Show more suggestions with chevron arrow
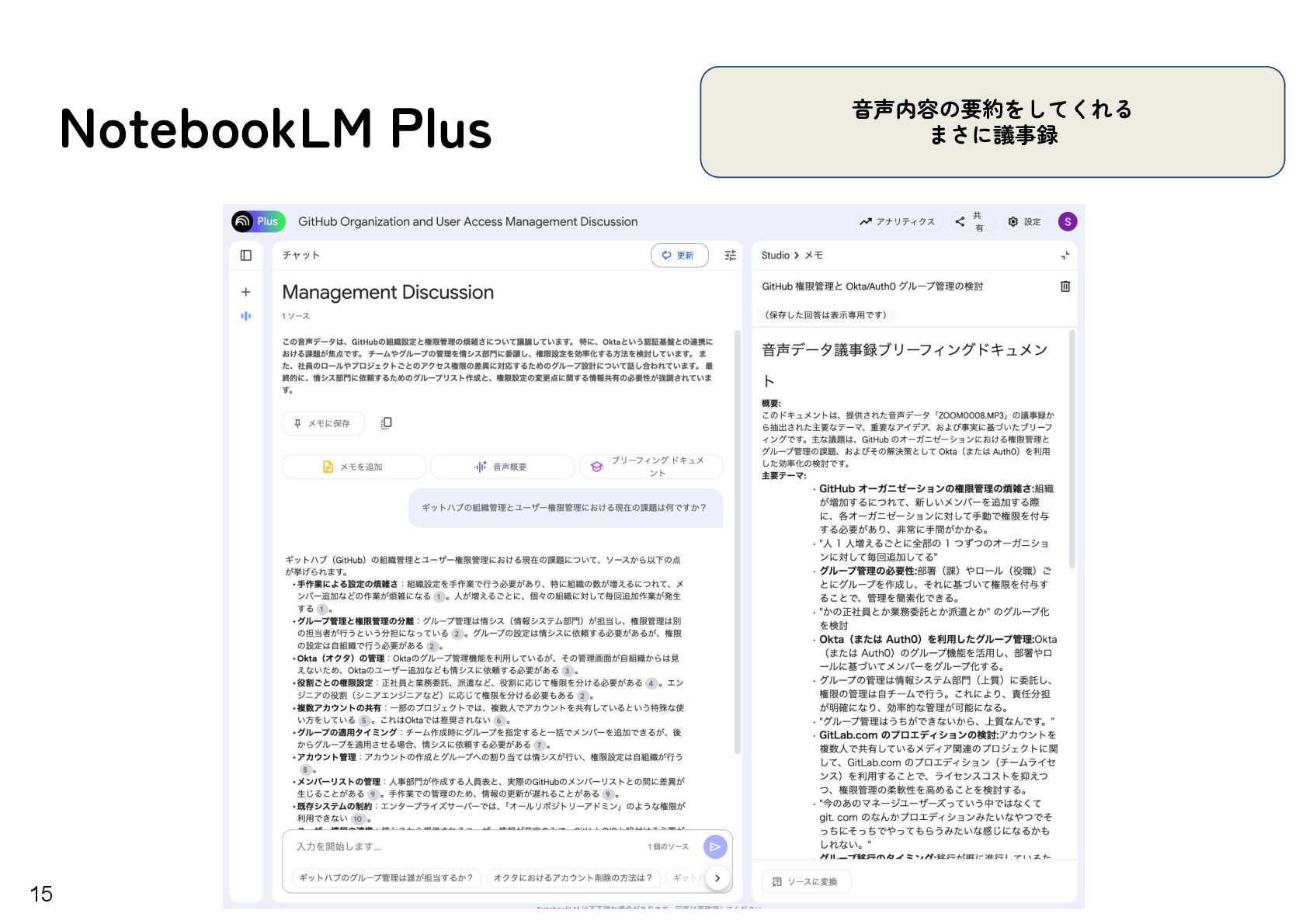This screenshot has height=924, width=1306. pos(717,878)
